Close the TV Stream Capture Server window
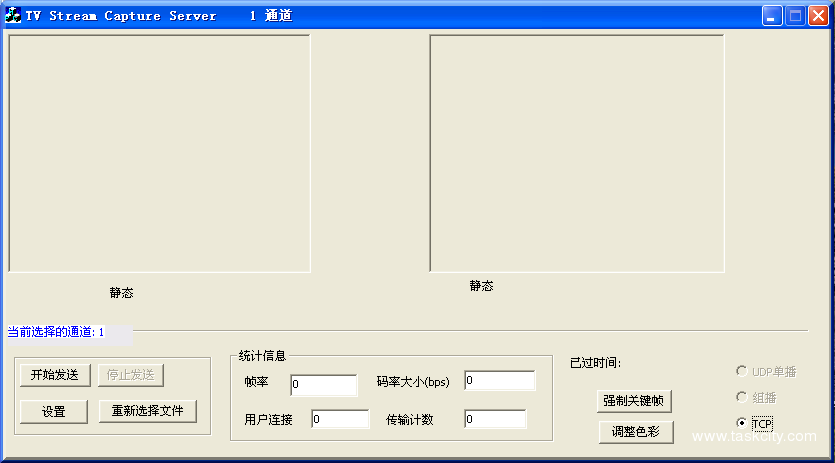This screenshot has width=835, height=463. click(818, 15)
